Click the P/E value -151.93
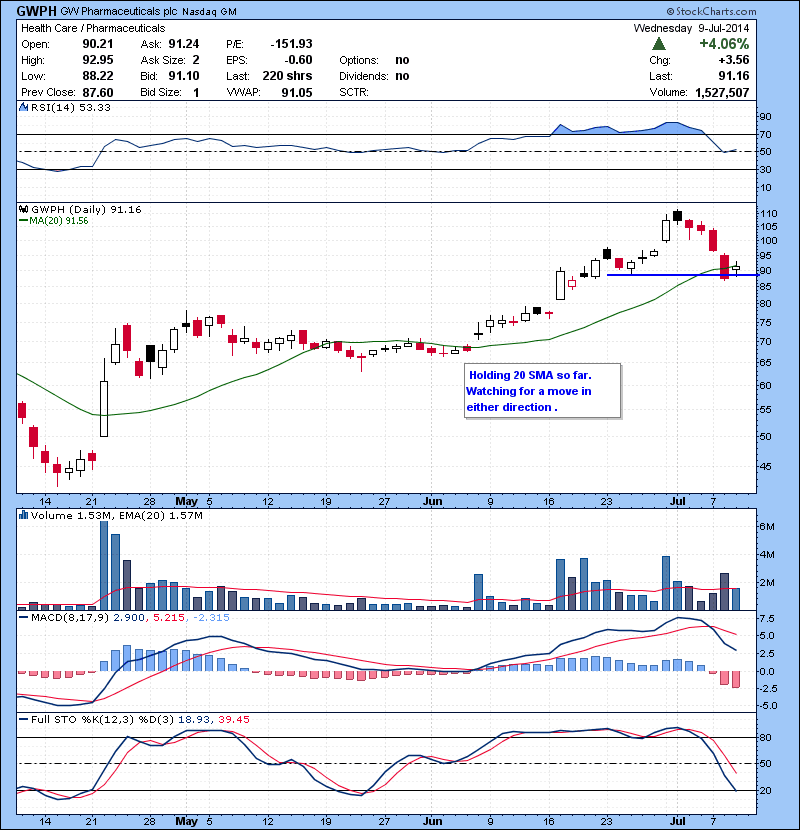The width and height of the screenshot is (800, 830). [x=291, y=44]
